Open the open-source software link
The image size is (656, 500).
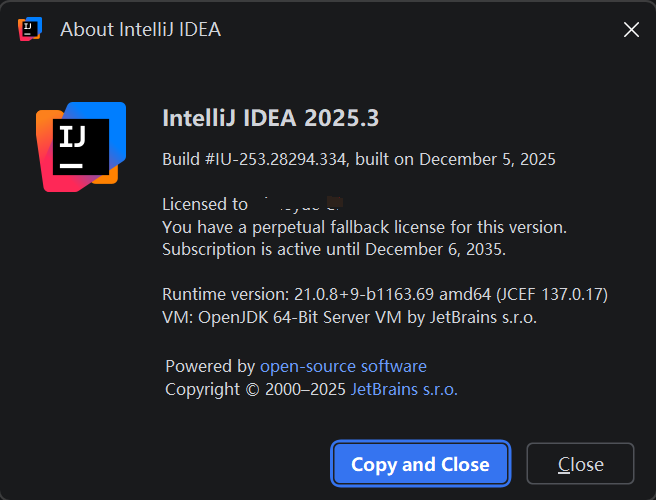(343, 367)
